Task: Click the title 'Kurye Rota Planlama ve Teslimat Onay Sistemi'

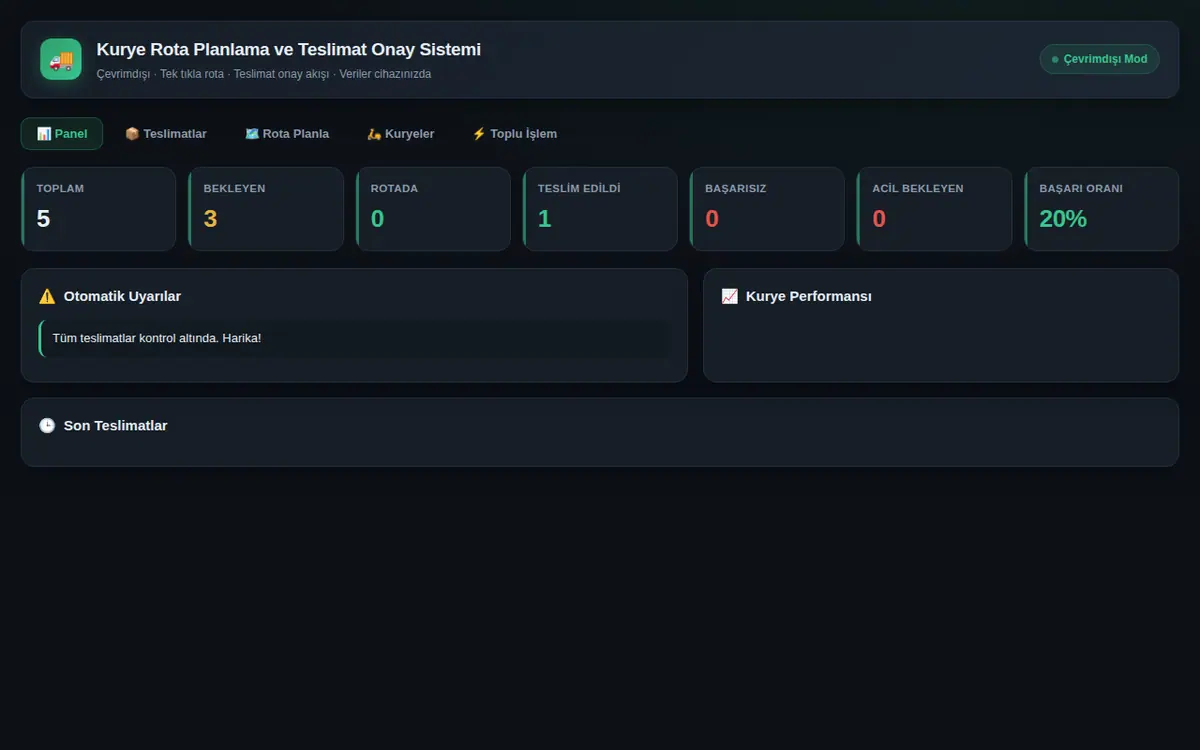Action: pyautogui.click(x=289, y=49)
